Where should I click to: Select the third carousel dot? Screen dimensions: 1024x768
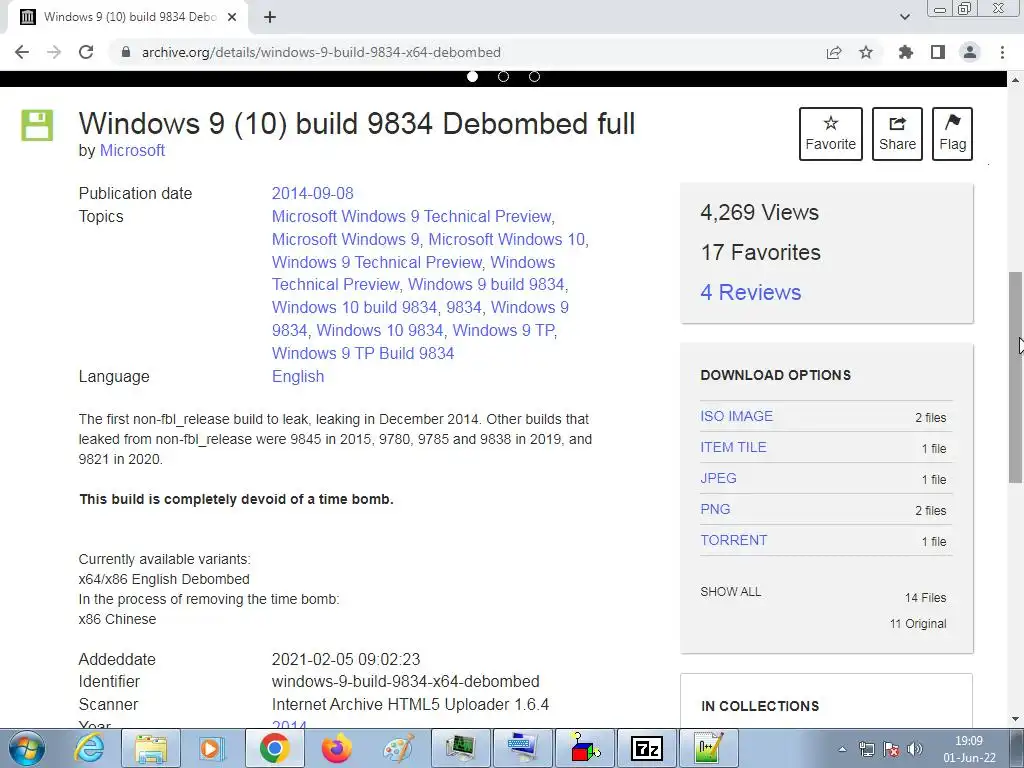(x=534, y=76)
